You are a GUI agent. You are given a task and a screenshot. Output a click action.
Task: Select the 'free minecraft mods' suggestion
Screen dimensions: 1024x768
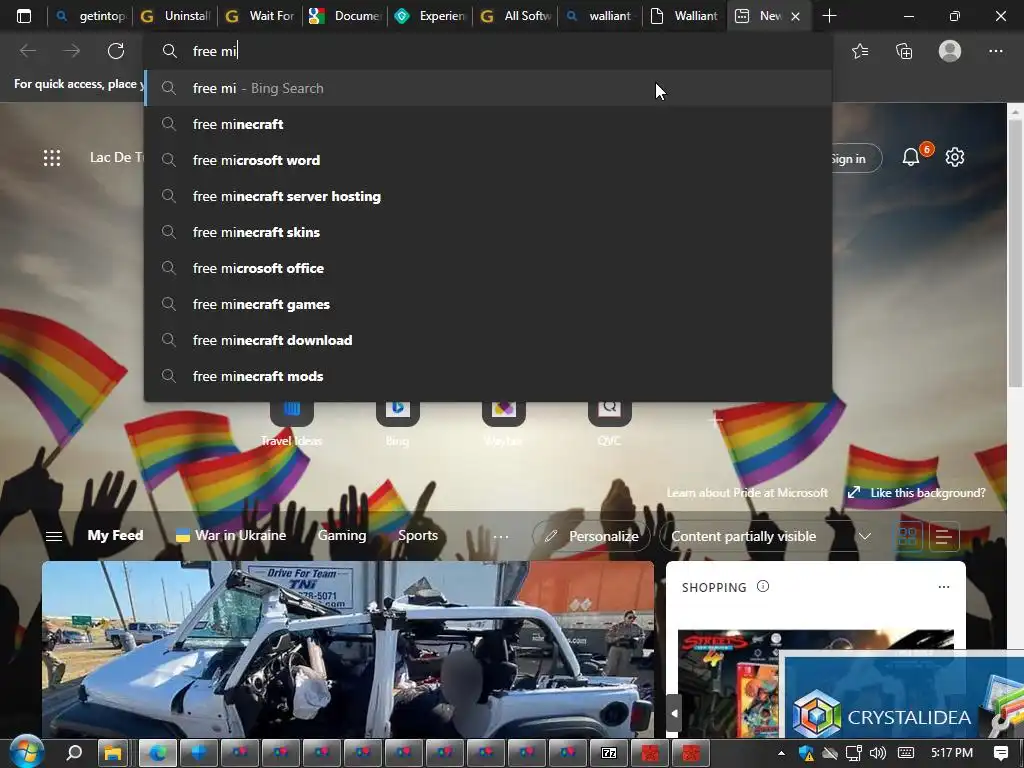(488, 376)
